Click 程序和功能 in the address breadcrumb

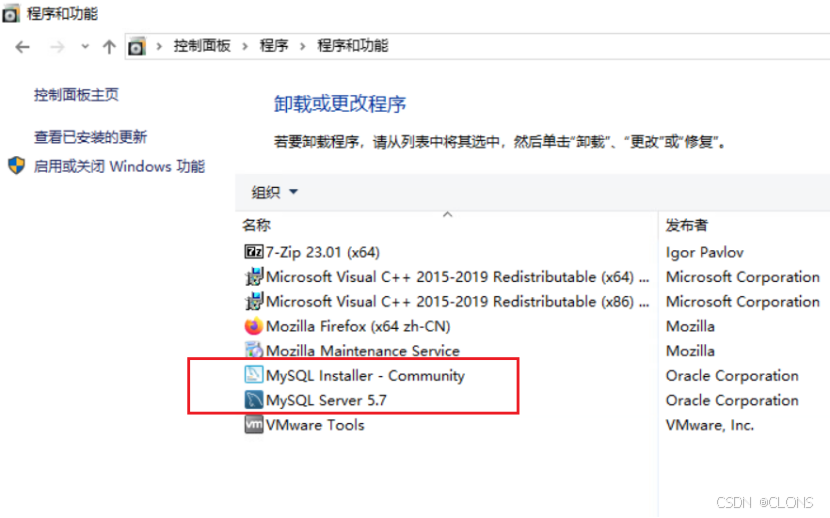(353, 46)
